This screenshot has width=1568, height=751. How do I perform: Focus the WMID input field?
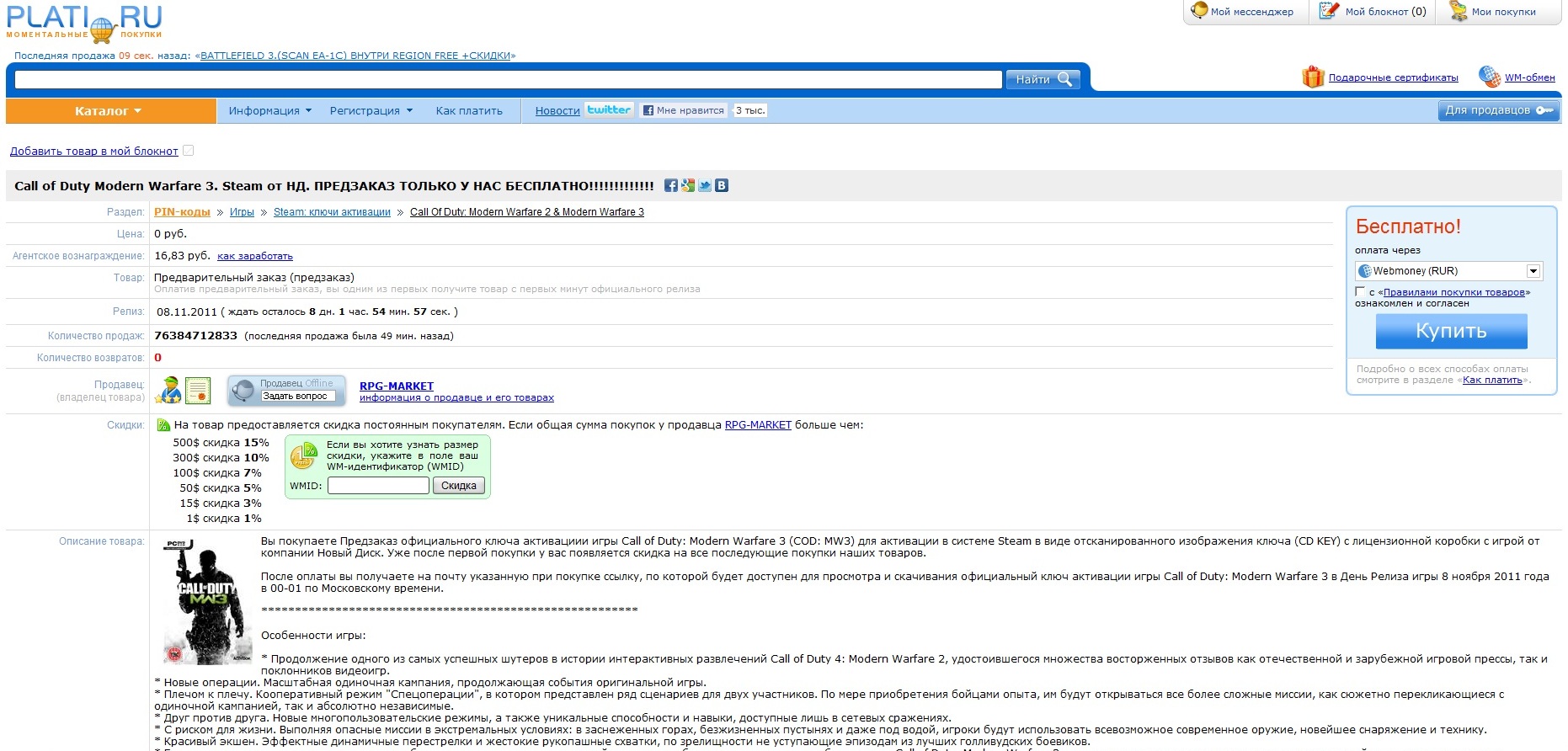pyautogui.click(x=378, y=486)
